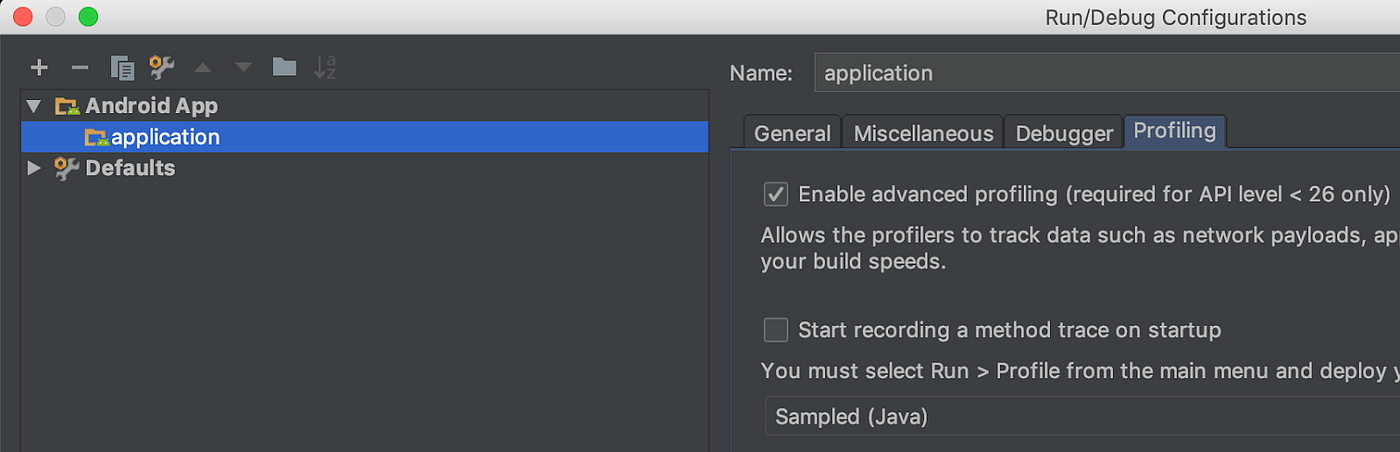Open Edit Defaults wrench icon
The width and height of the screenshot is (1400, 452).
[x=162, y=68]
